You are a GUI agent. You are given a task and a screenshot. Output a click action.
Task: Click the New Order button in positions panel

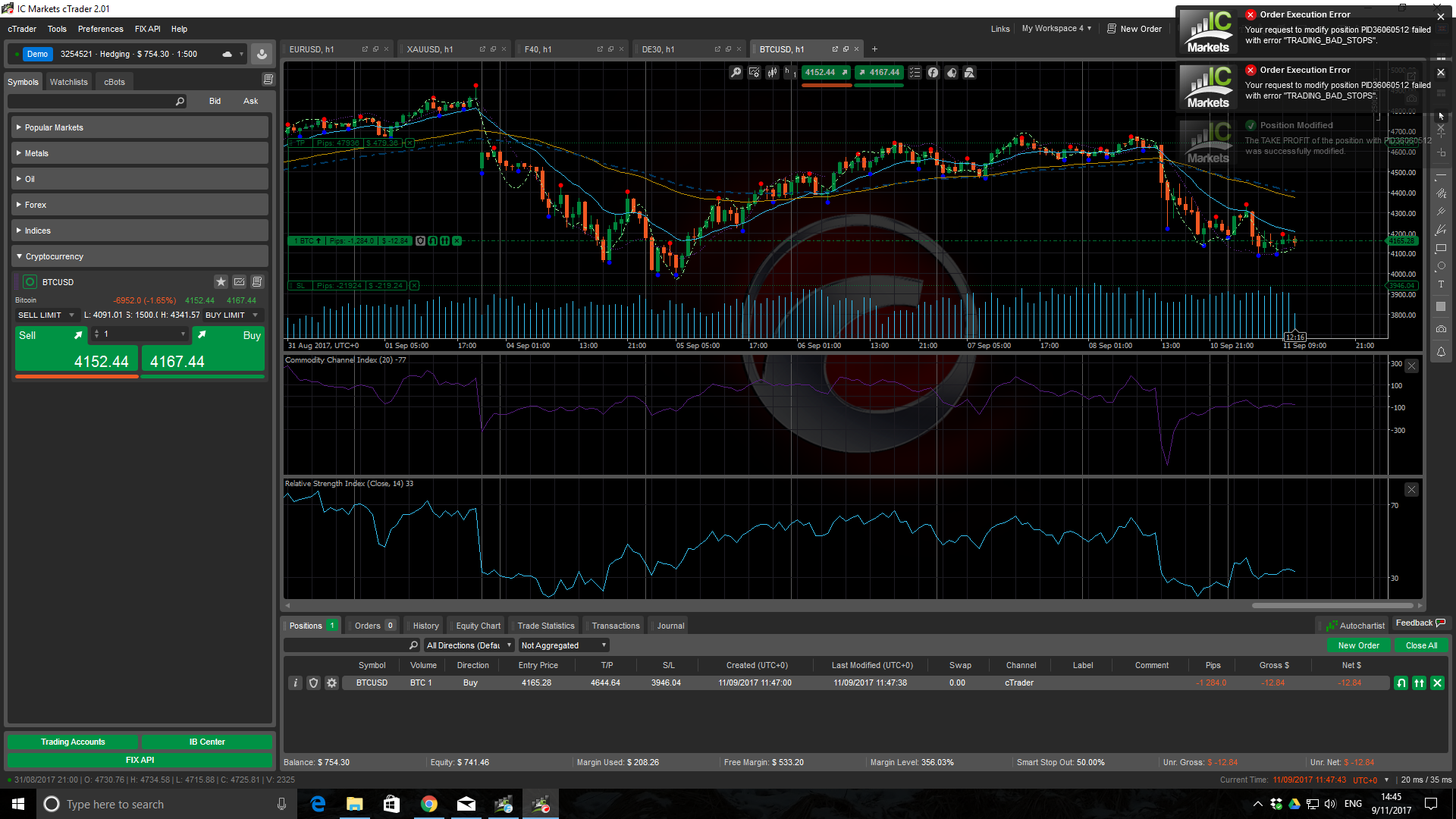pyautogui.click(x=1358, y=645)
